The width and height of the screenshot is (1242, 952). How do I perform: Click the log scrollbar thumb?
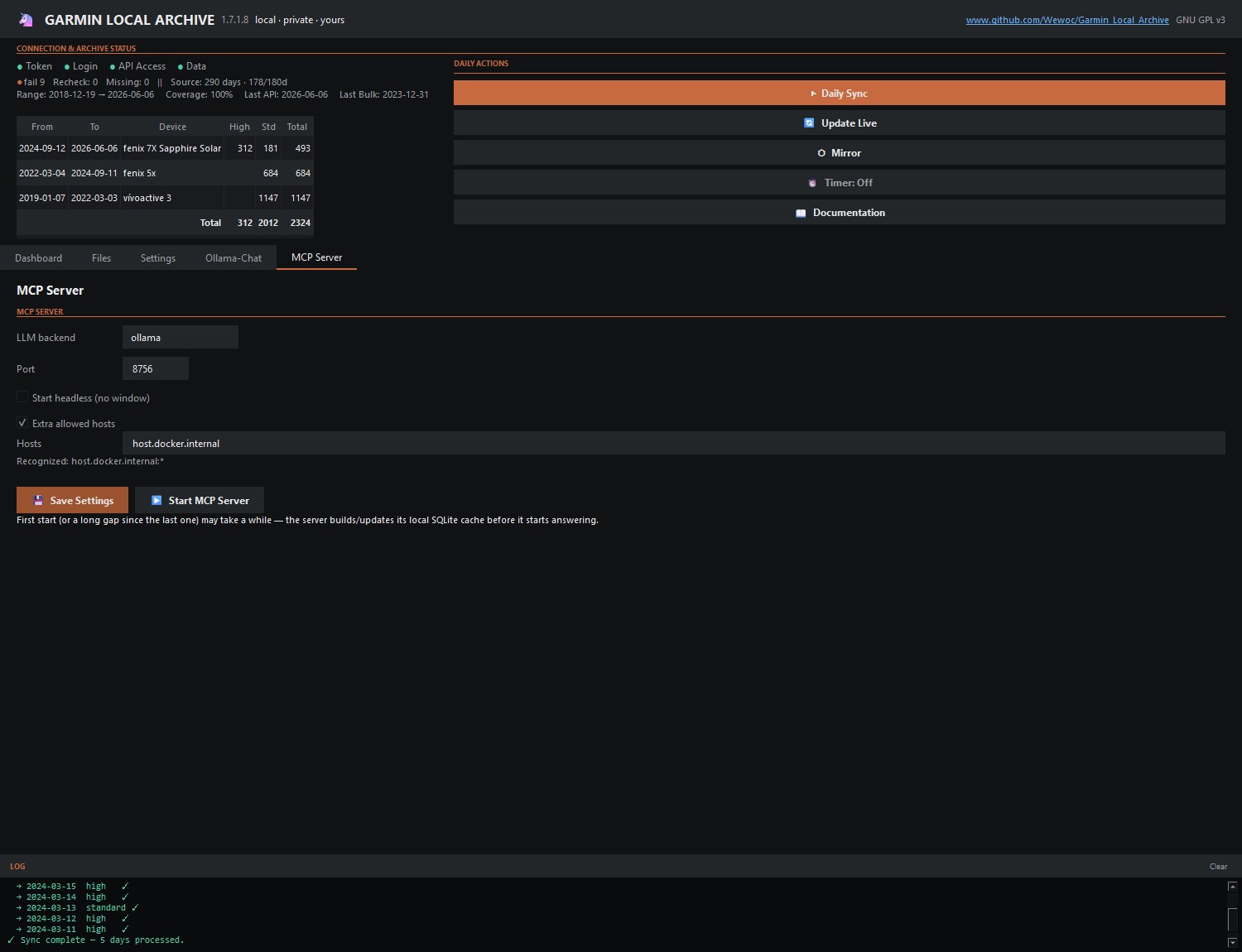[x=1232, y=918]
